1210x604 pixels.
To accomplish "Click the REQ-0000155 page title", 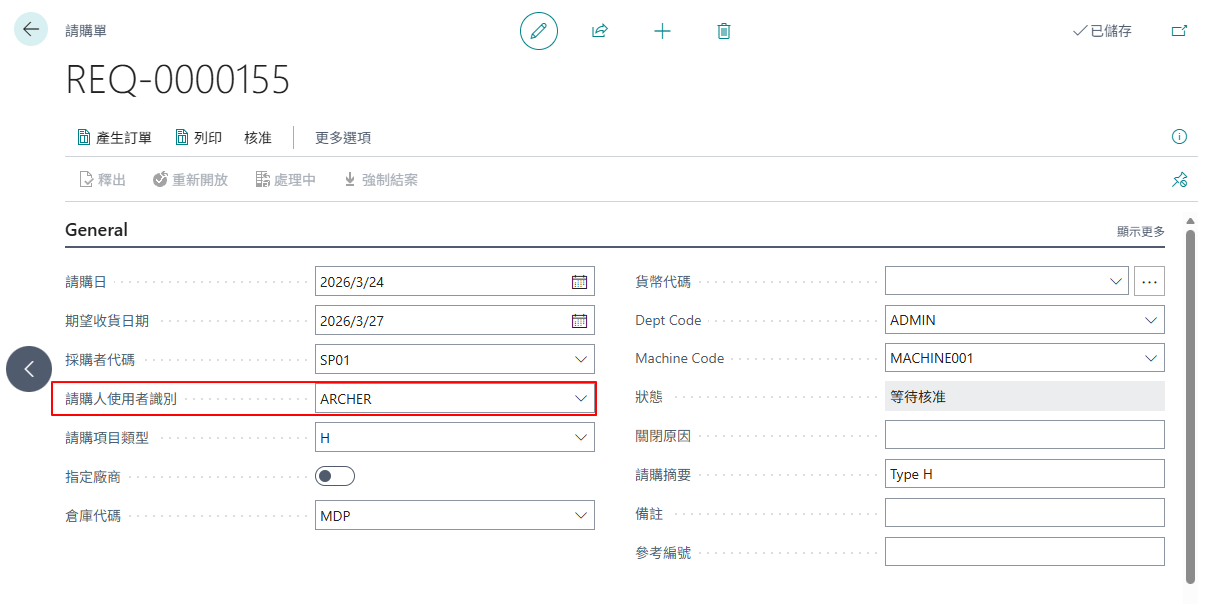I will point(178,80).
